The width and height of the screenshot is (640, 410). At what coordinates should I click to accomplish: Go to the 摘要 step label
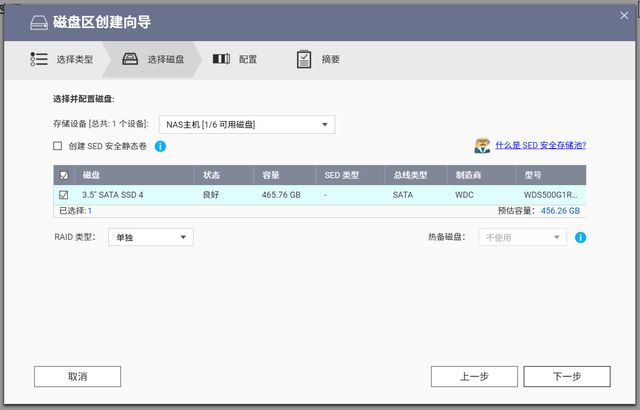tap(331, 60)
